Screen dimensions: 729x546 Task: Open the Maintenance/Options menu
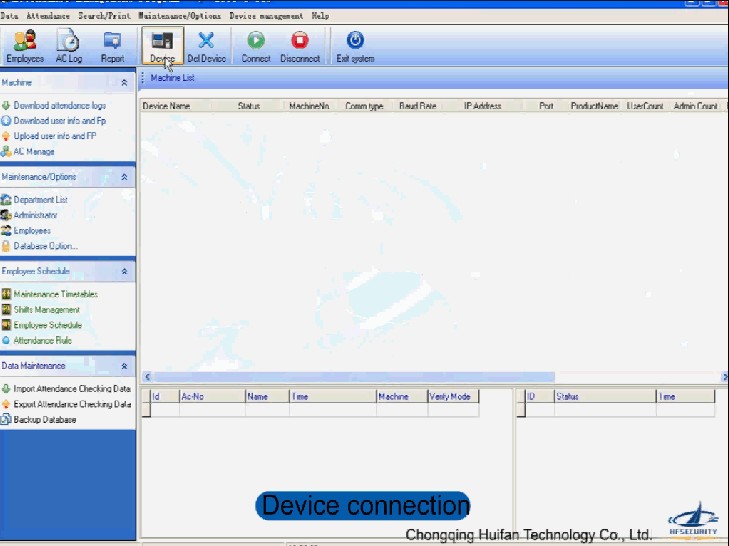click(179, 16)
